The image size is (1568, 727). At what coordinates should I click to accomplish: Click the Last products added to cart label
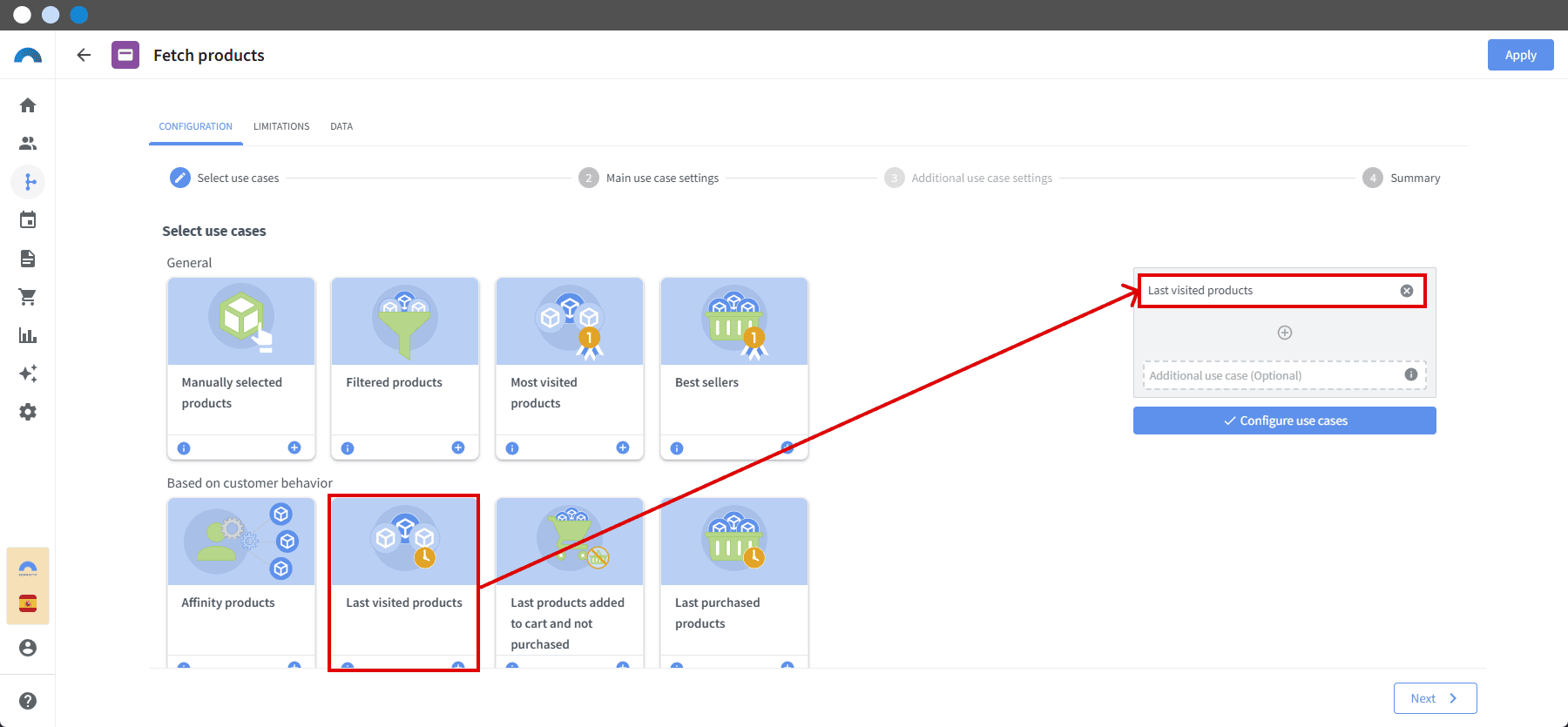(568, 623)
